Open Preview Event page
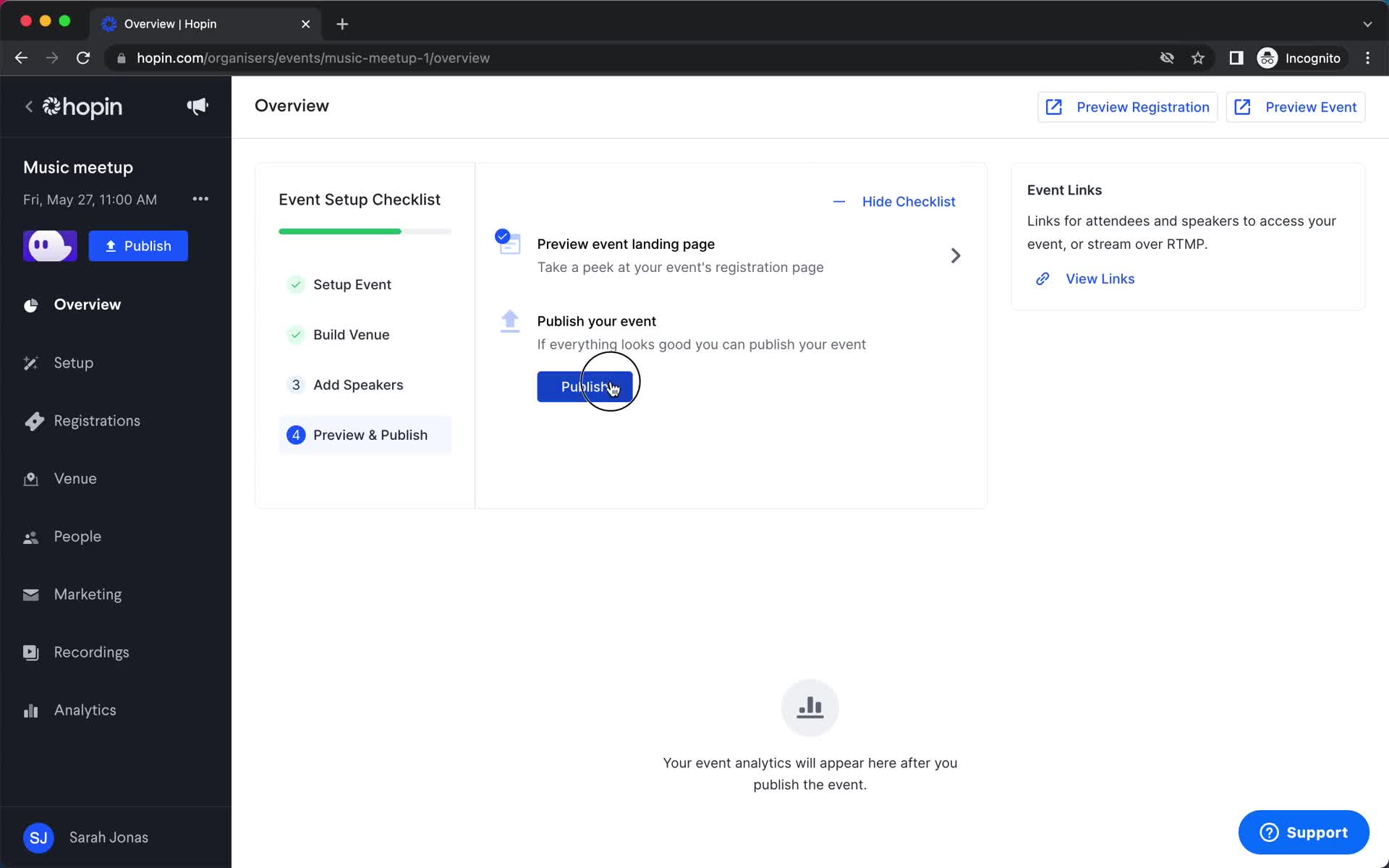The image size is (1389, 868). point(1296,107)
